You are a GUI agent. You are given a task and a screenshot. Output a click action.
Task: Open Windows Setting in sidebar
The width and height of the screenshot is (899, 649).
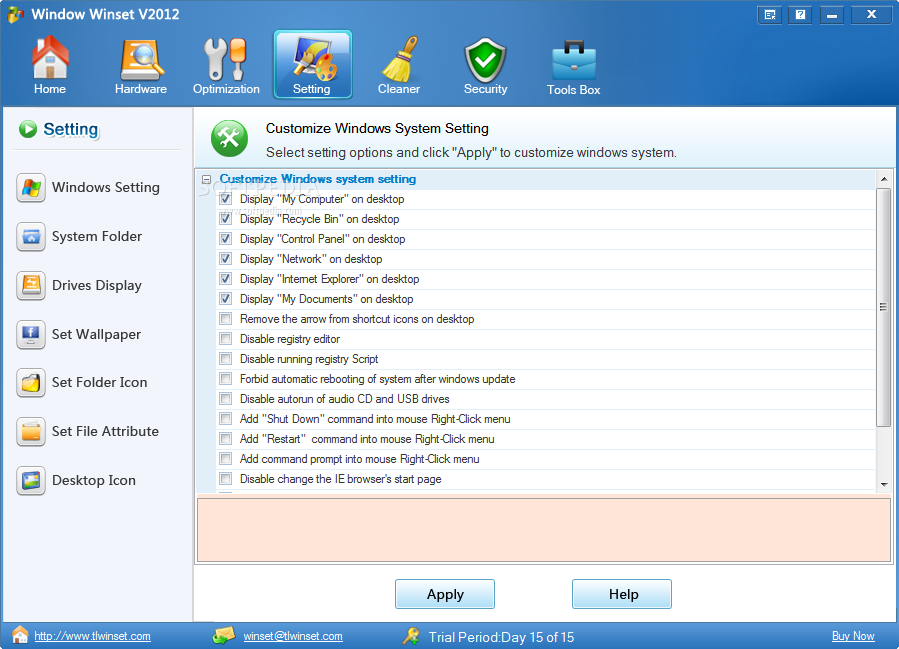click(x=106, y=187)
